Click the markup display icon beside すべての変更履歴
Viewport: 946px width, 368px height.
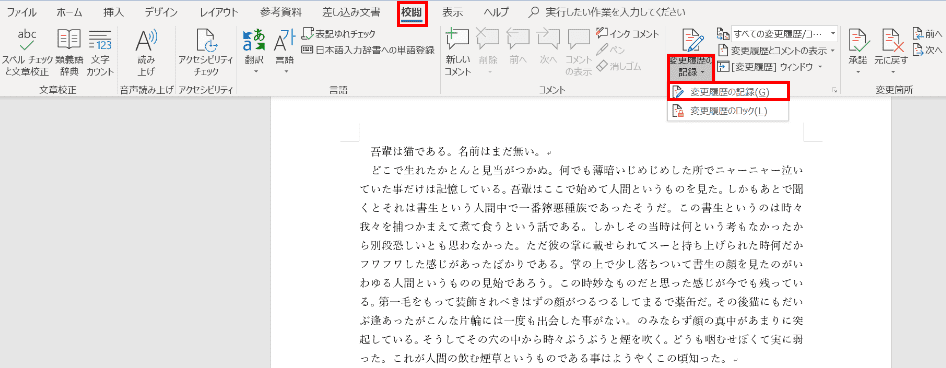click(723, 33)
